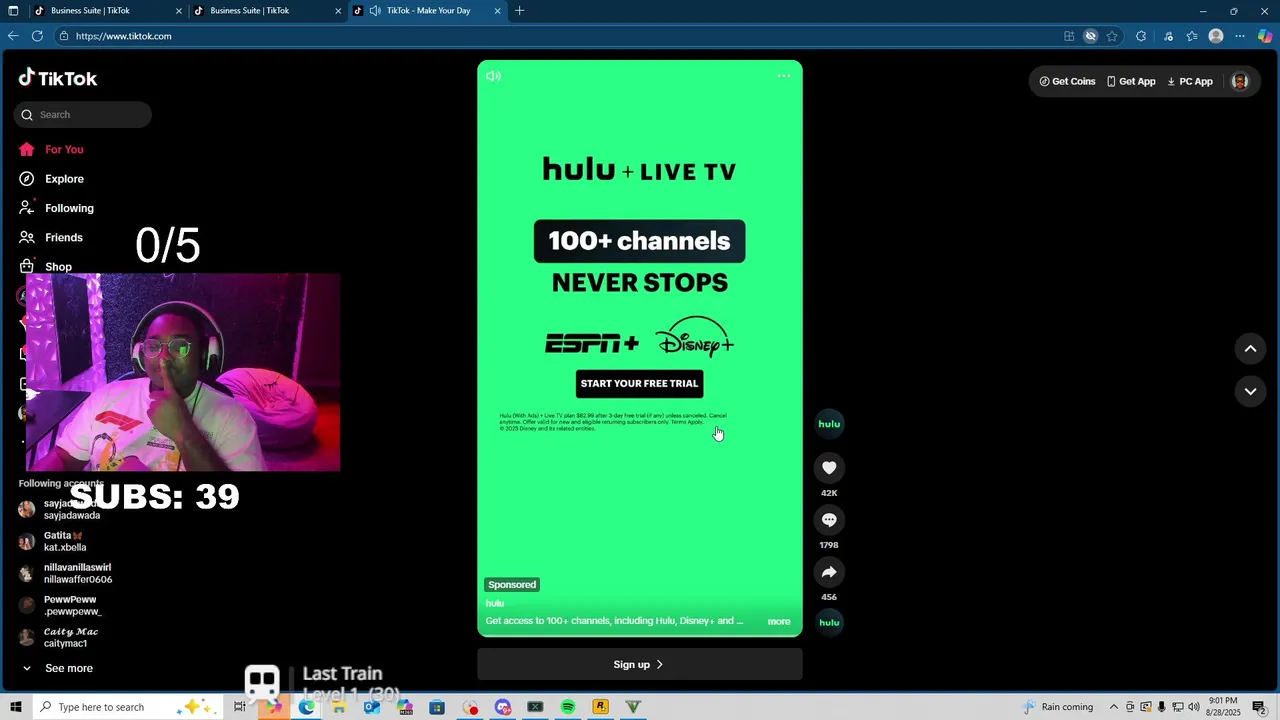
Task: Click the hulu username in caption
Action: click(495, 603)
